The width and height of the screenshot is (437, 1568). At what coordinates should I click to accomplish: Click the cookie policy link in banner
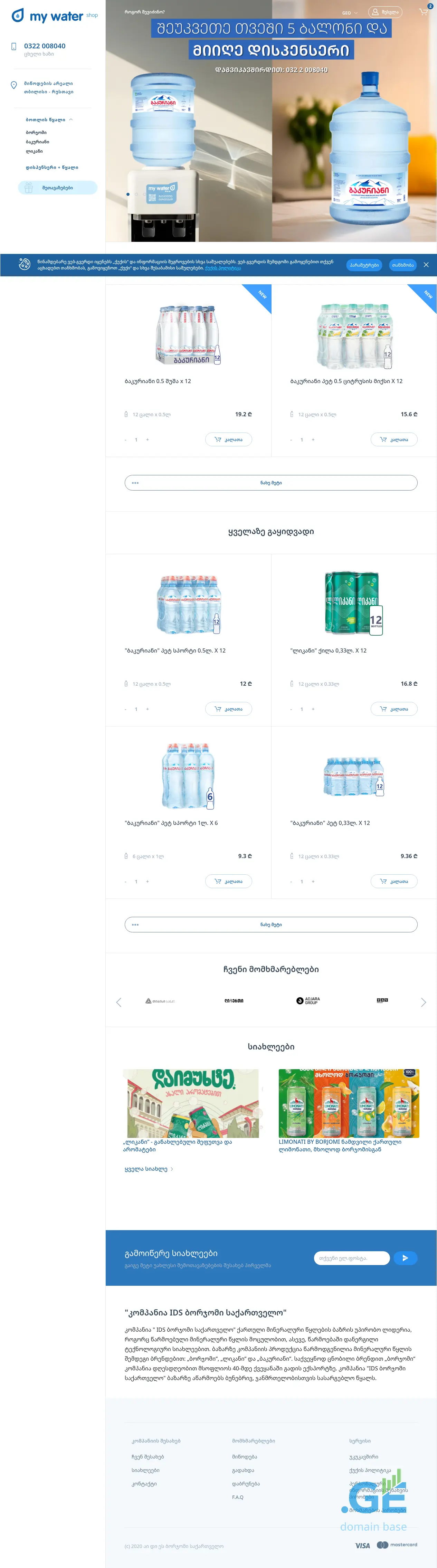[x=223, y=268]
